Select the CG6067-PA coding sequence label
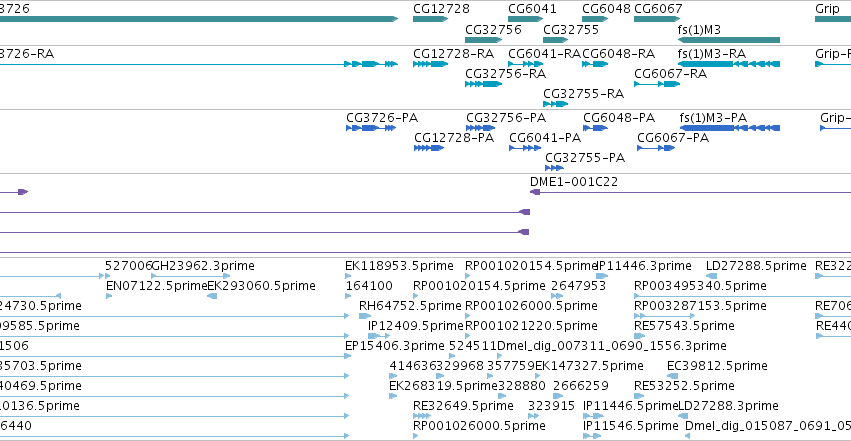Image resolution: width=851 pixels, height=441 pixels. tap(673, 138)
